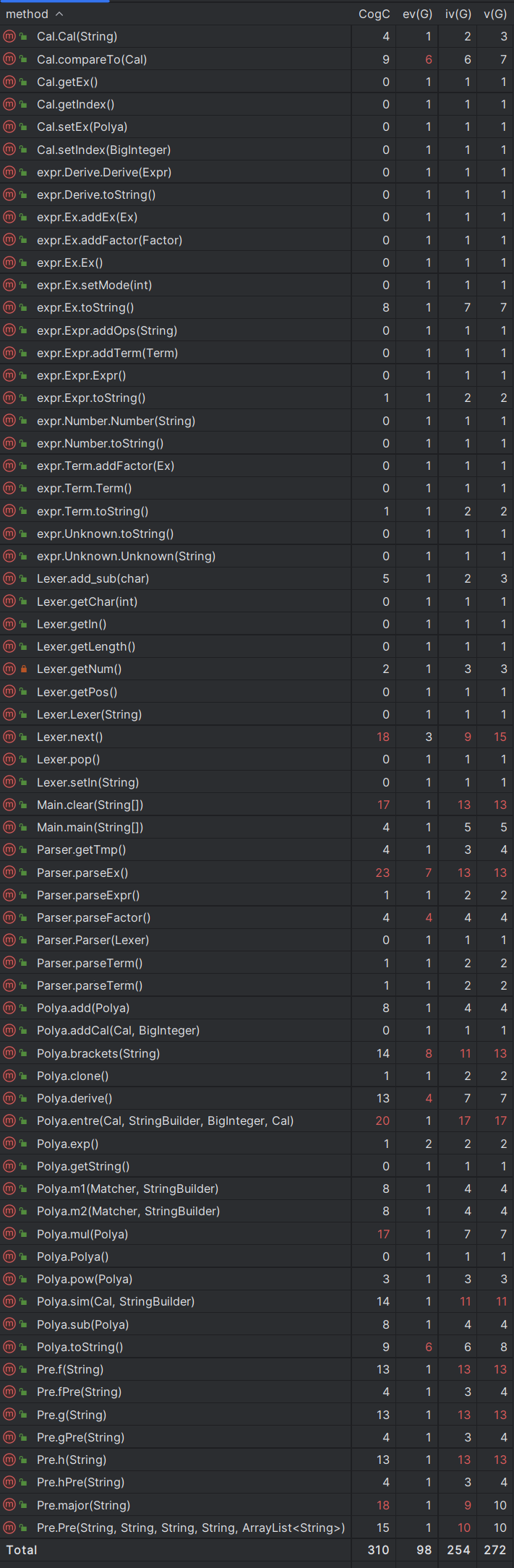Sort by the CogC column header
The width and height of the screenshot is (514, 1568).
tap(374, 14)
